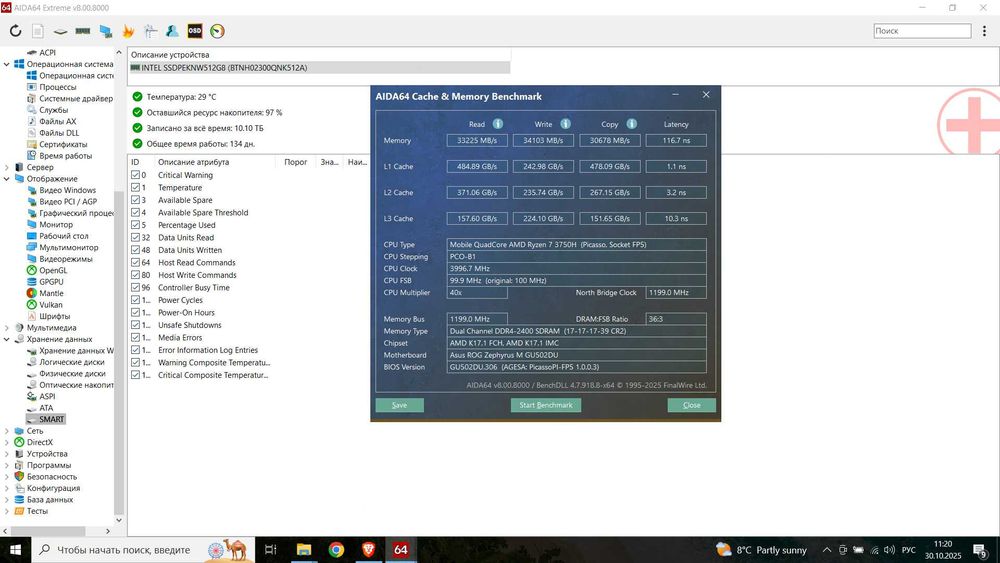Expand the Сеть tree node
Screen dimensions: 1000x563
coord(6,431)
